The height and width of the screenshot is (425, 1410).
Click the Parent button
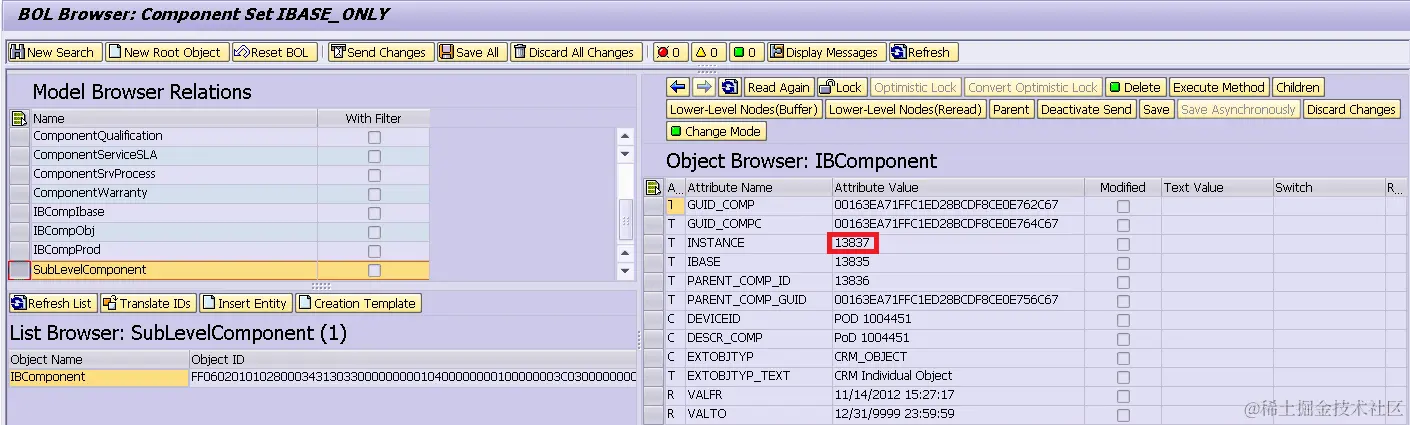(1010, 109)
